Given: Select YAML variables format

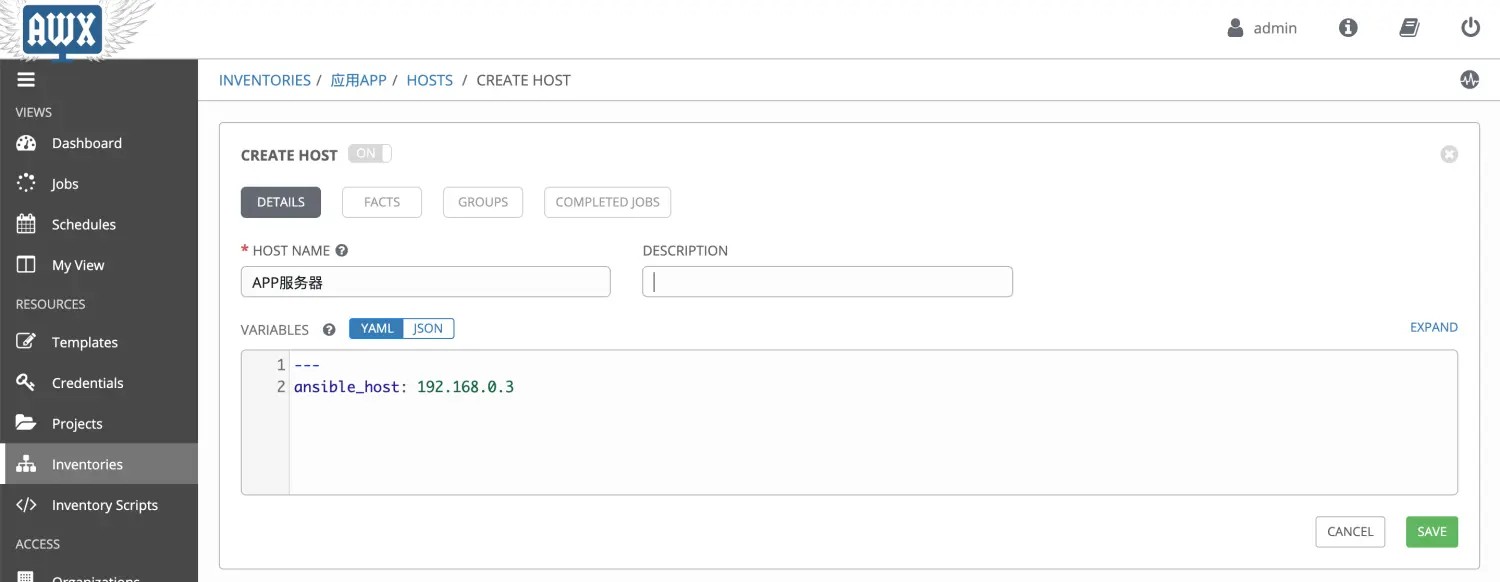Looking at the screenshot, I should click(377, 329).
